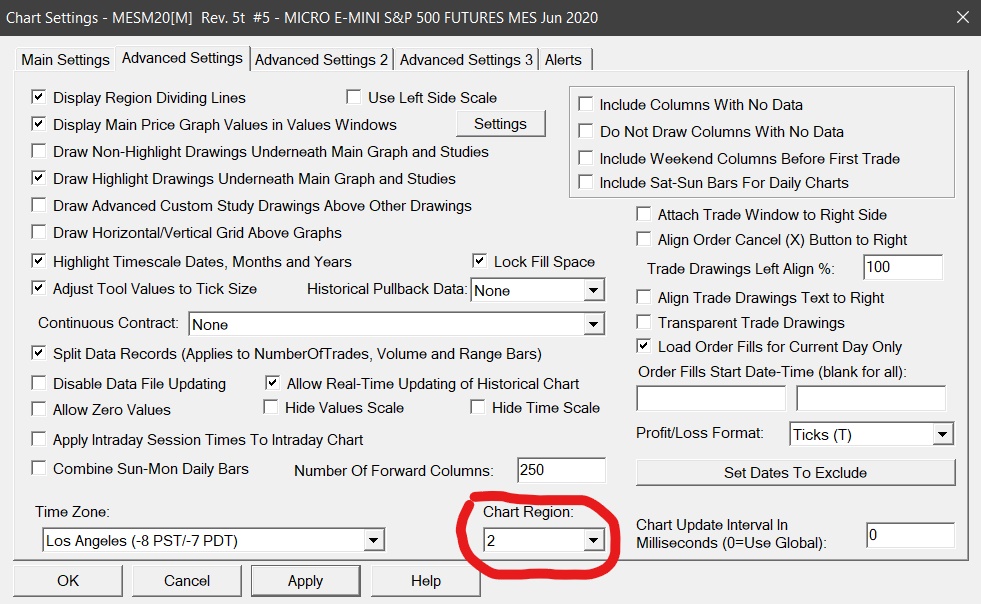The image size is (981, 604).
Task: Switch to the Alerts tab
Action: [x=563, y=59]
